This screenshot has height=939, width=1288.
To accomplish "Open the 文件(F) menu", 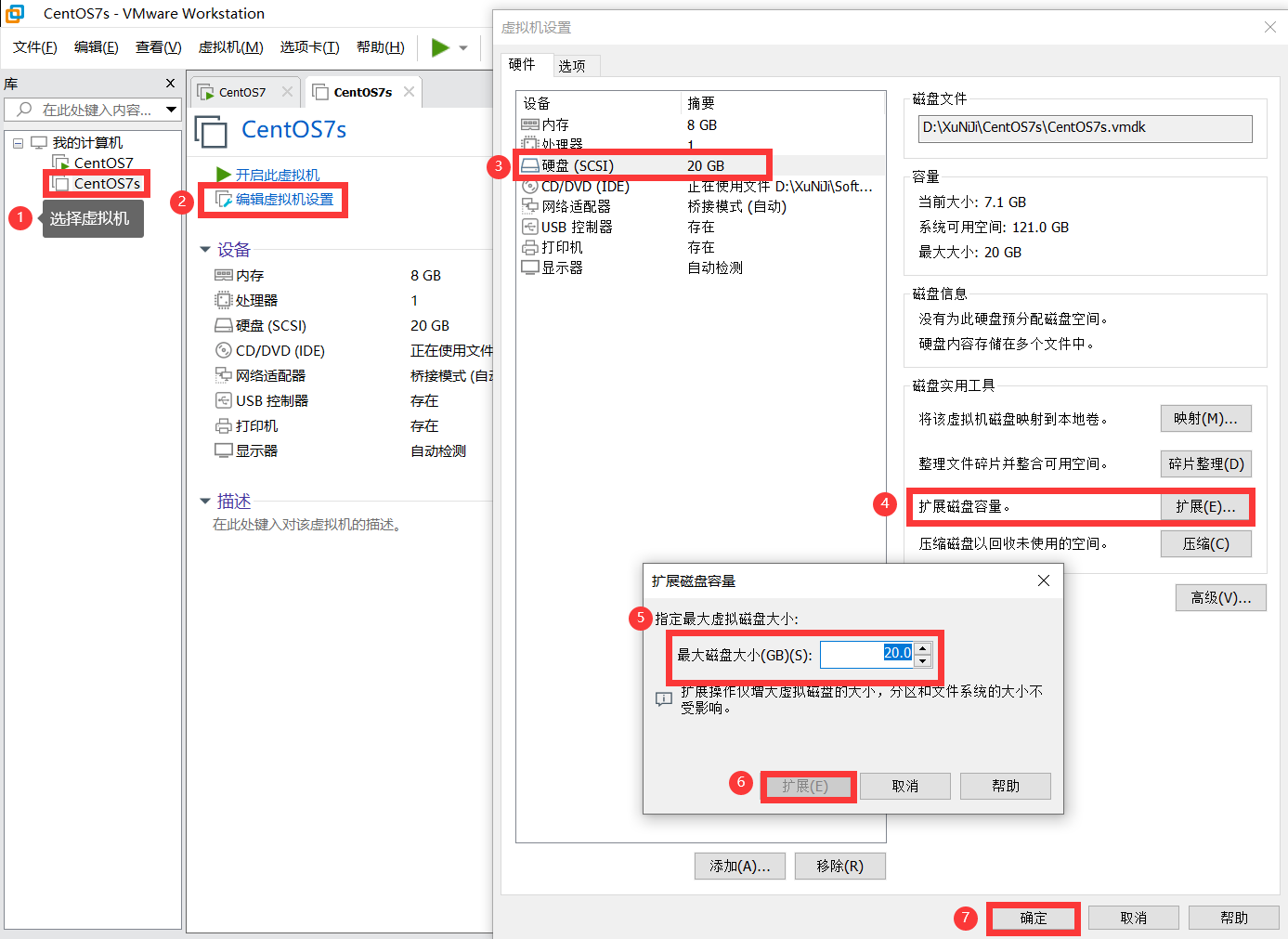I will [34, 47].
